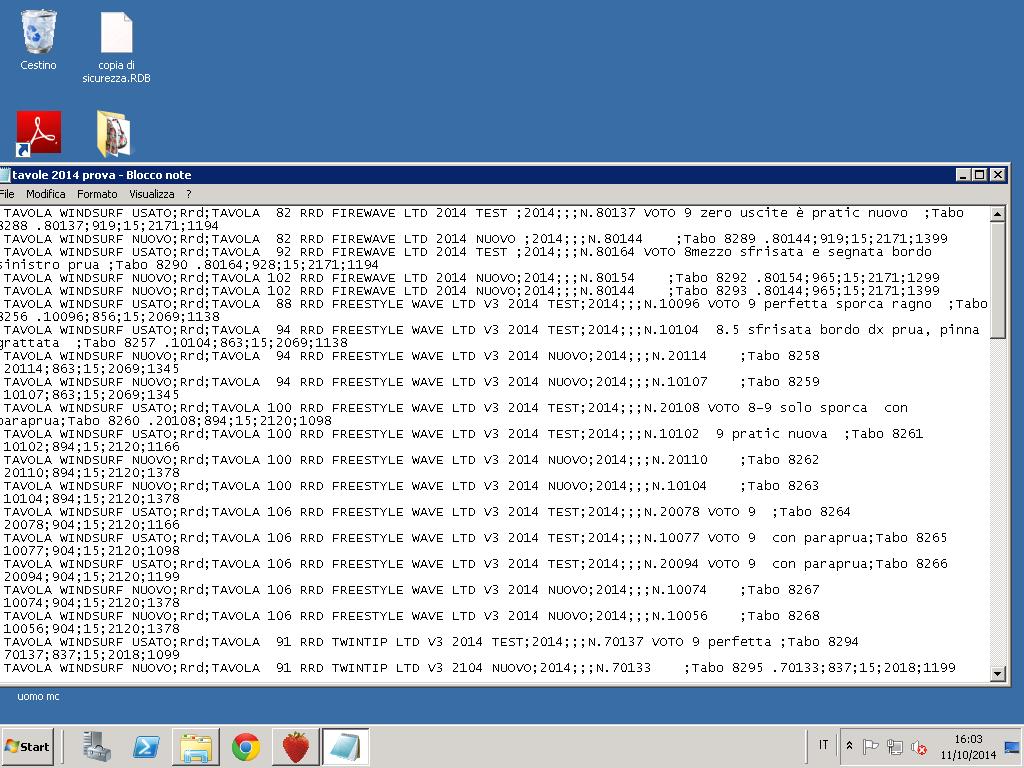Viewport: 1024px width, 768px height.
Task: Maximize the Blocco note window
Action: [x=980, y=174]
